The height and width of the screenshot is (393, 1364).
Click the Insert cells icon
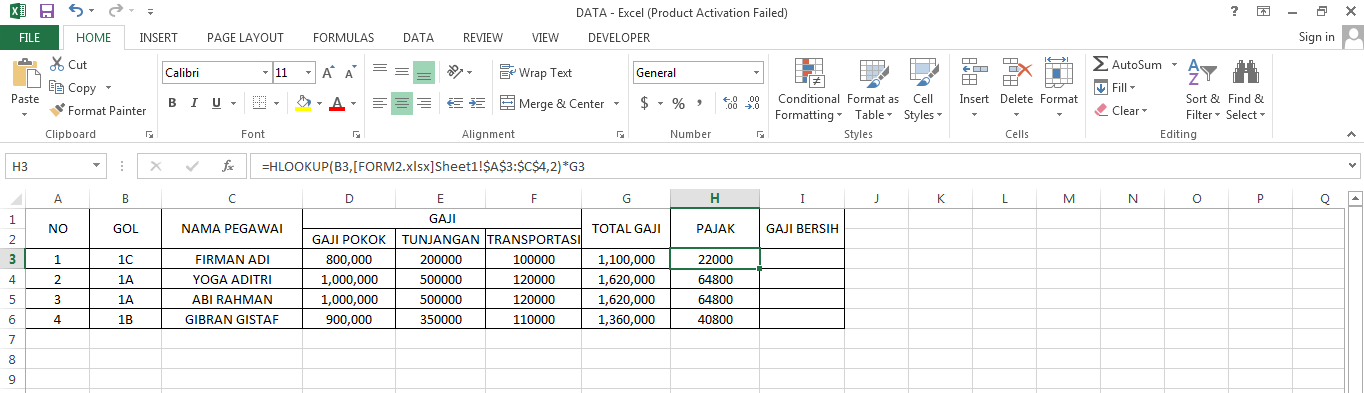[974, 73]
